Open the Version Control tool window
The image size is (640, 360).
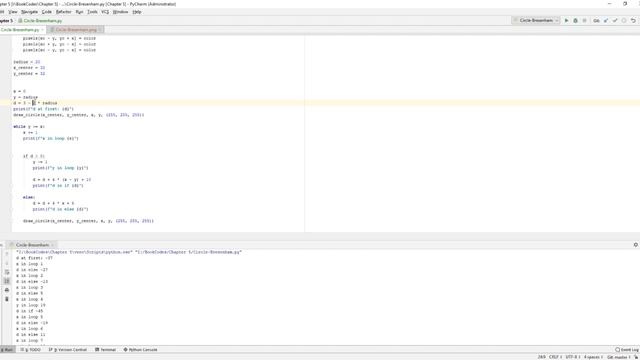pyautogui.click(x=68, y=350)
